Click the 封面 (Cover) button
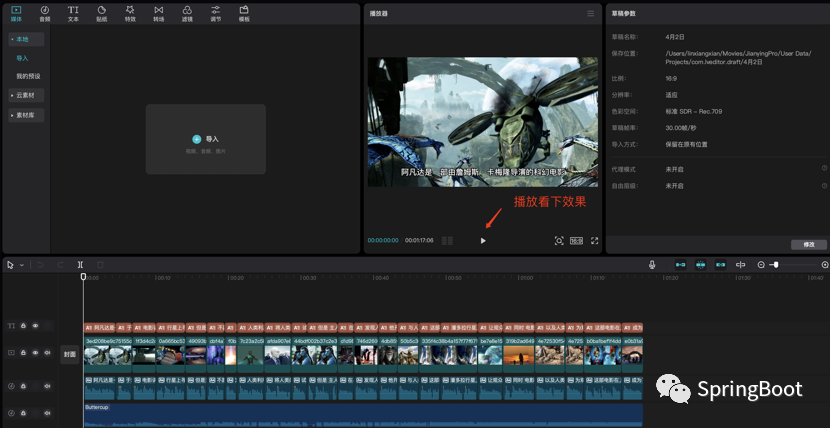This screenshot has width=830, height=428. click(70, 354)
